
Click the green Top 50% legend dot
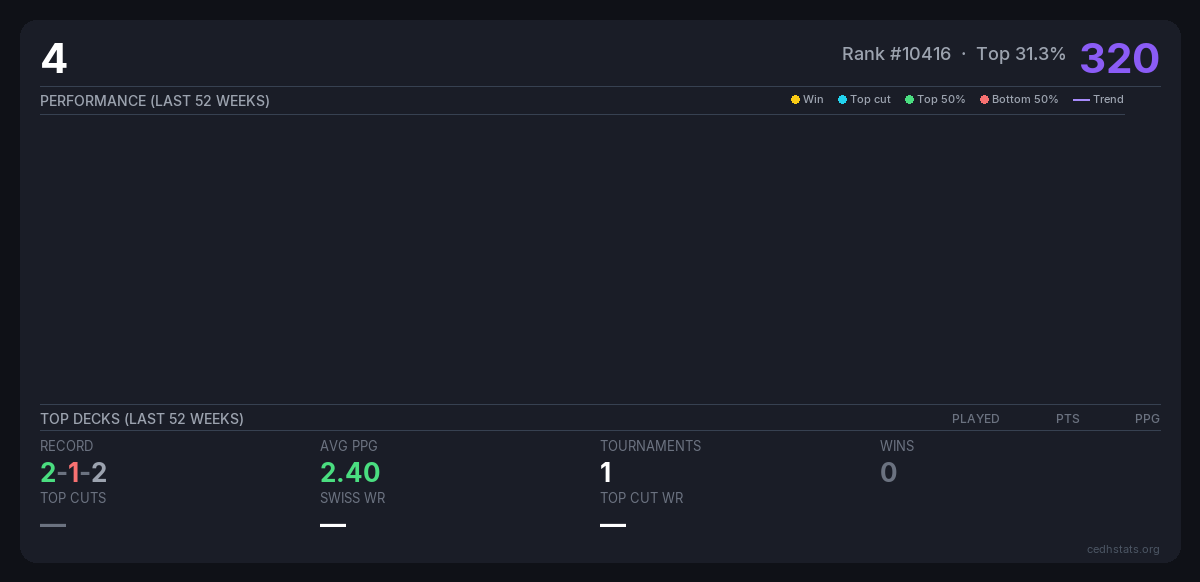(909, 100)
